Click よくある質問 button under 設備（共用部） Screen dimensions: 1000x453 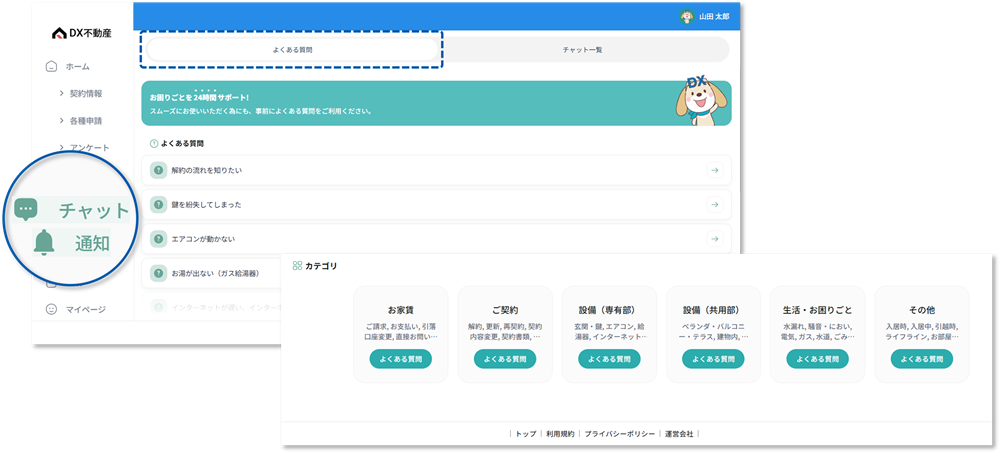[714, 359]
